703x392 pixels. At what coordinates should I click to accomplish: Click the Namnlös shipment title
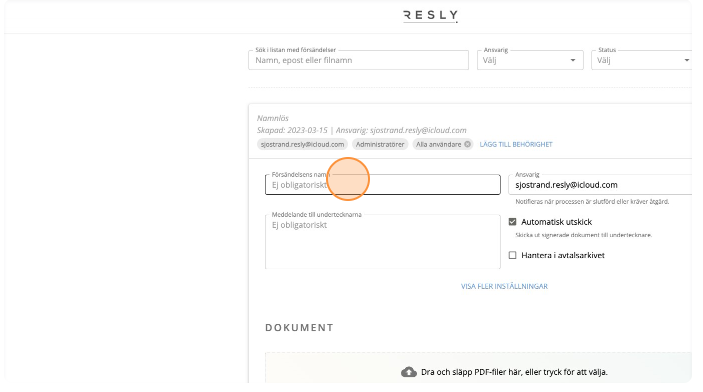[273, 118]
